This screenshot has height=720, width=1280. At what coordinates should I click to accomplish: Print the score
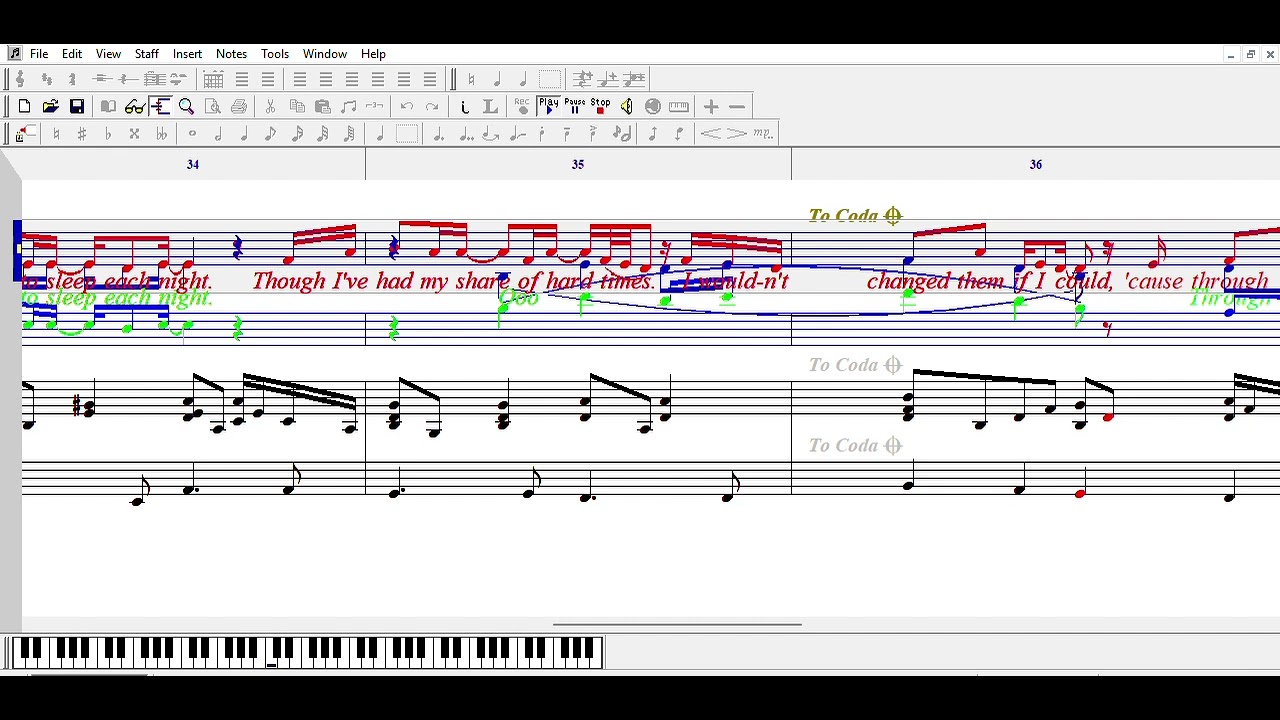(239, 106)
